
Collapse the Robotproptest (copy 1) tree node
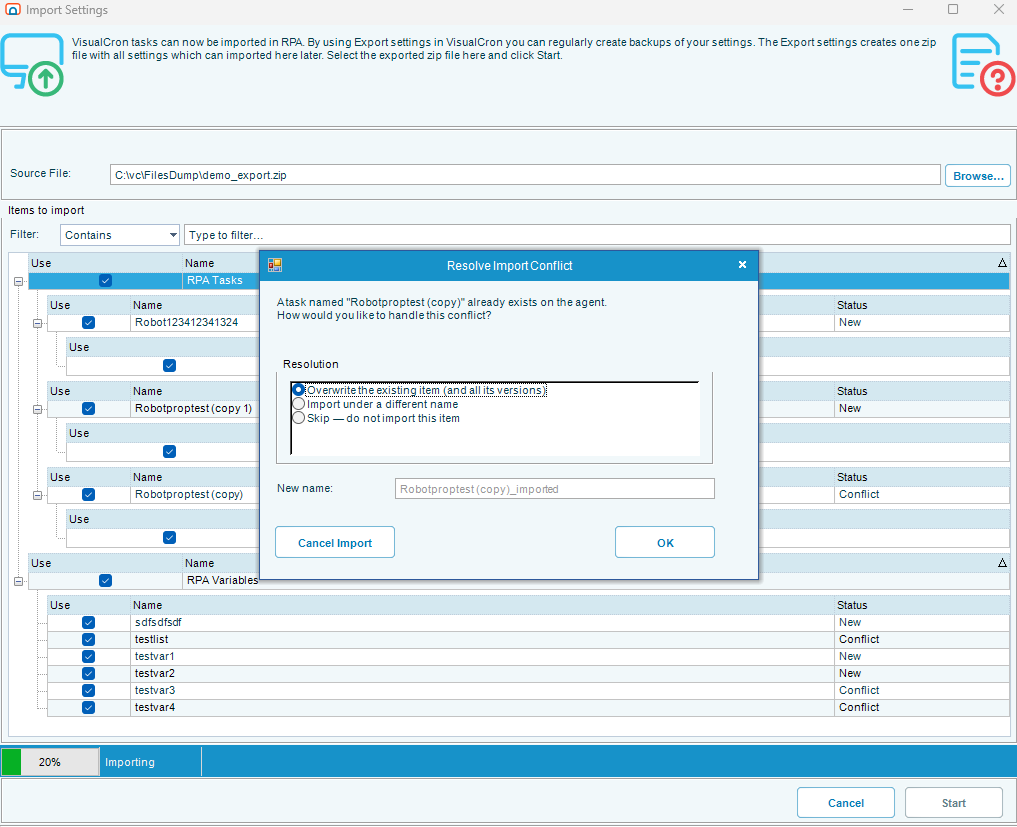tap(38, 409)
